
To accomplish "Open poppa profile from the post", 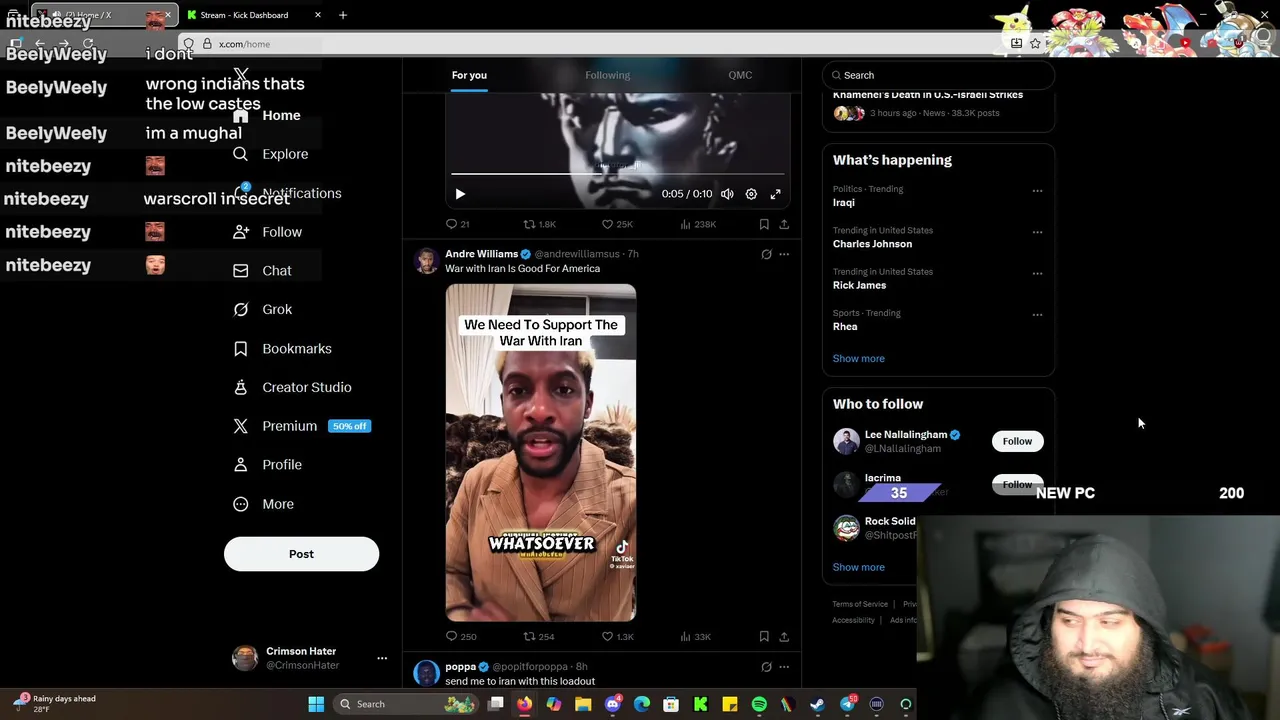I will (x=460, y=667).
